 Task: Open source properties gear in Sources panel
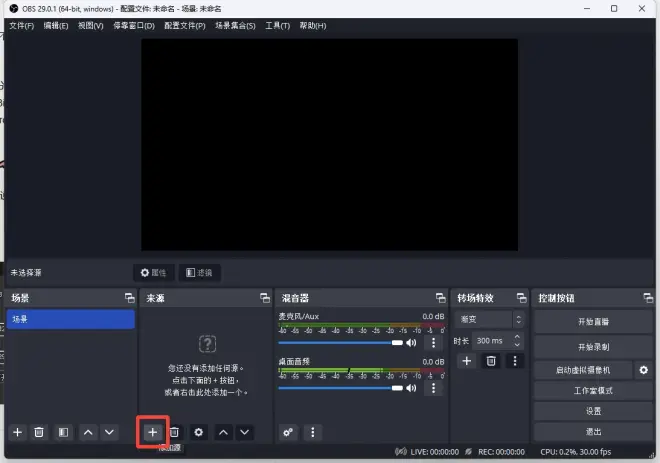pos(199,432)
